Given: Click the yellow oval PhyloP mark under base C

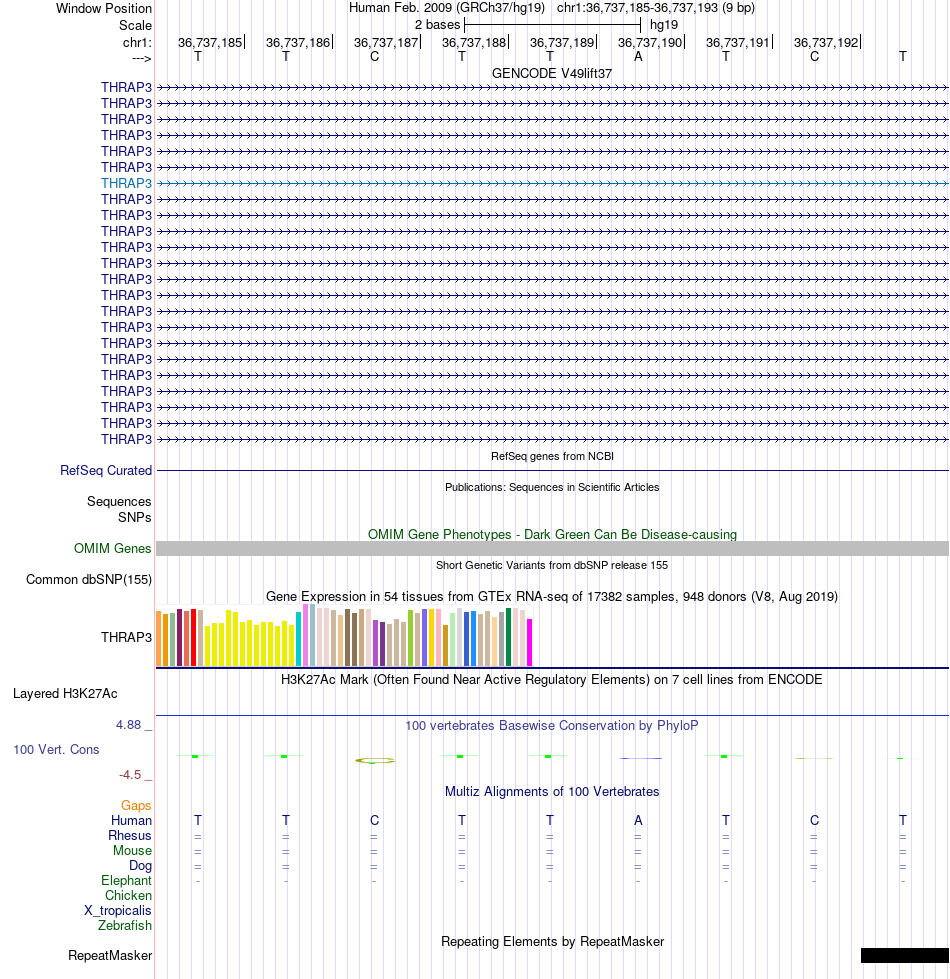Looking at the screenshot, I should click(375, 760).
